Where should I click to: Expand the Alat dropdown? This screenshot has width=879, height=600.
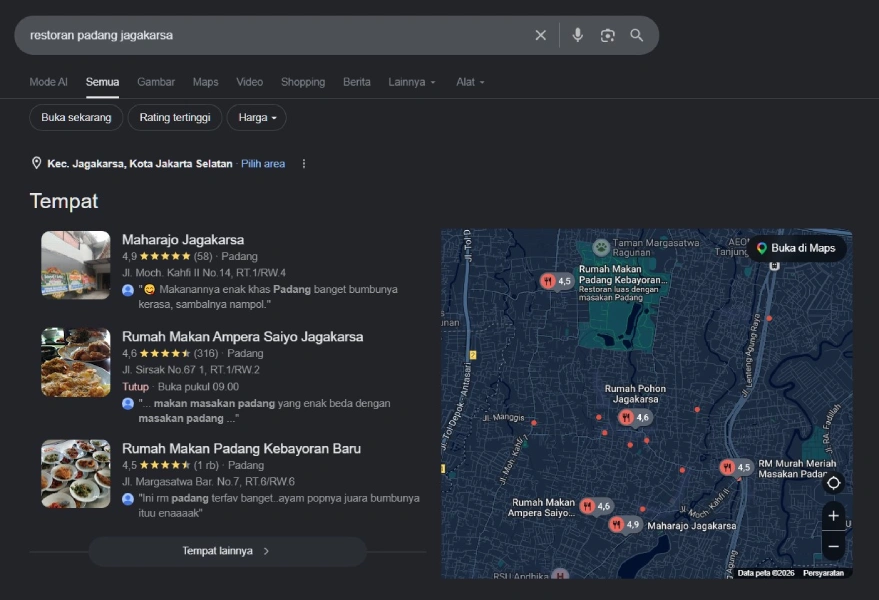point(470,82)
